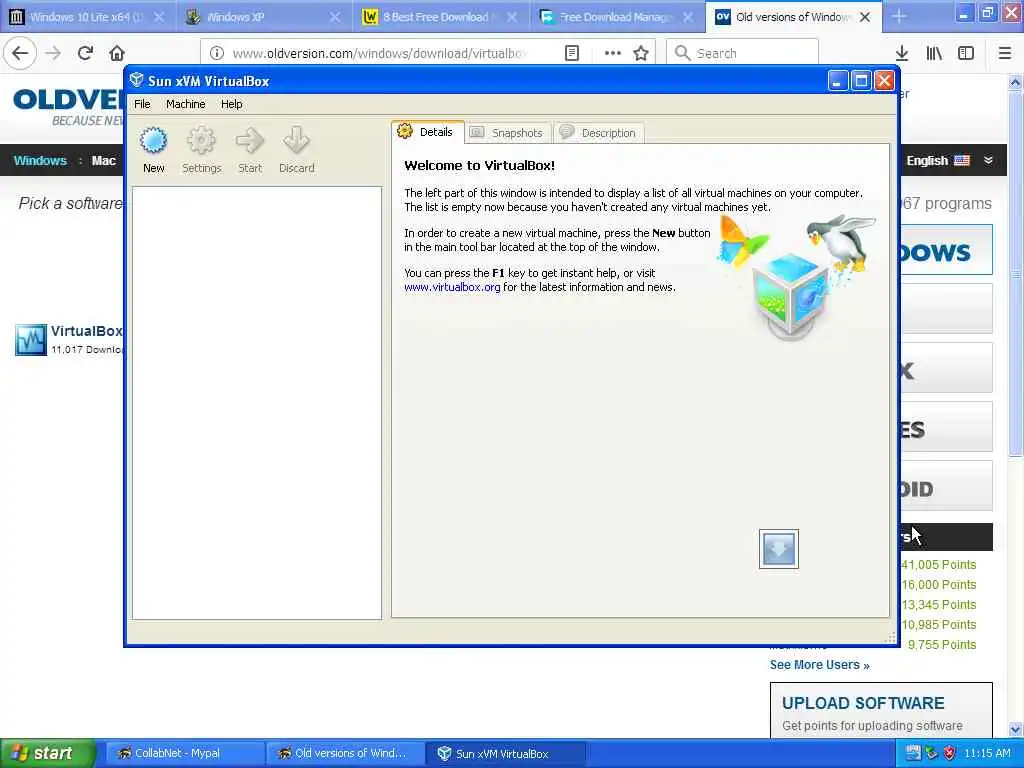Open the Help menu in VirtualBox
This screenshot has width=1024, height=768.
[231, 104]
